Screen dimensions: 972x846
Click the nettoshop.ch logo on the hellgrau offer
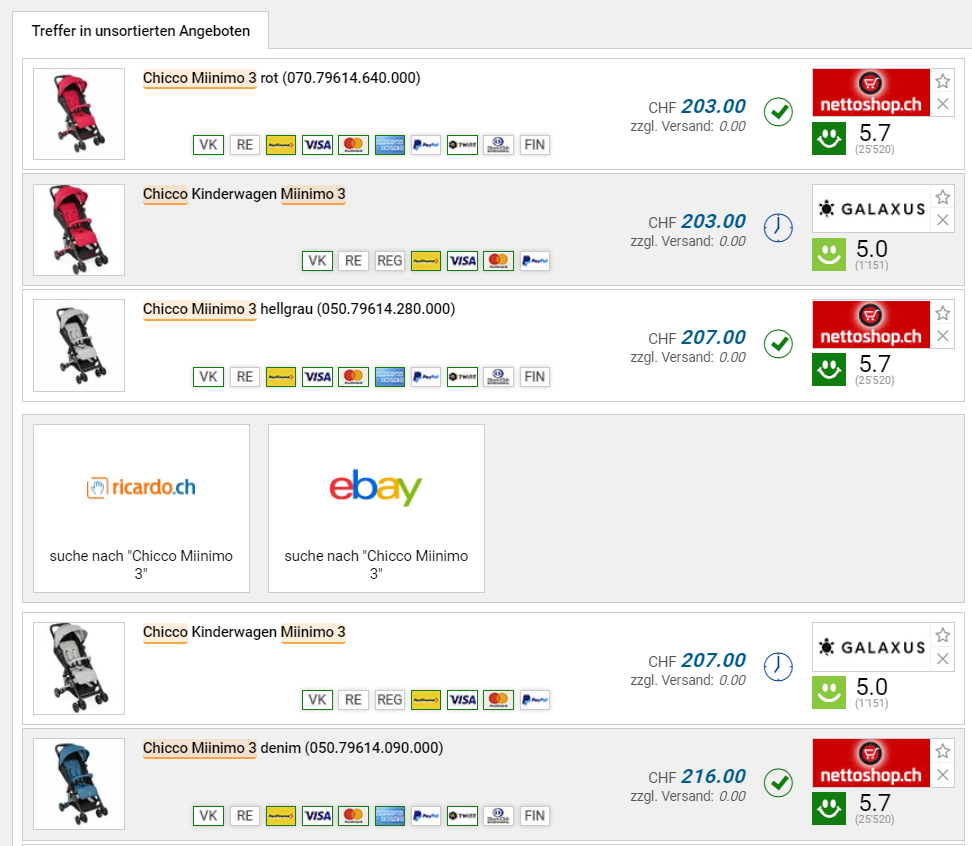[871, 325]
